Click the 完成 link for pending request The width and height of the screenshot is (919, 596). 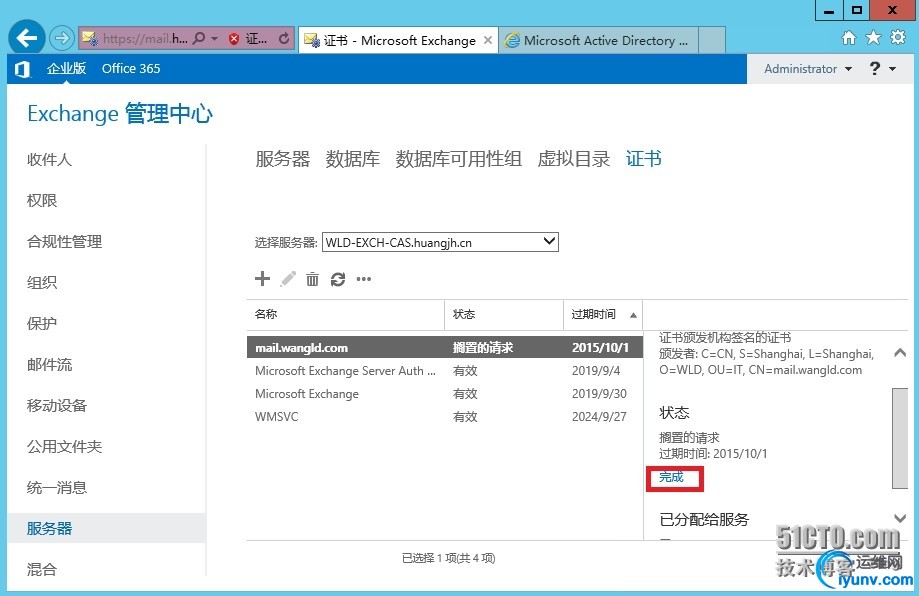(x=672, y=477)
